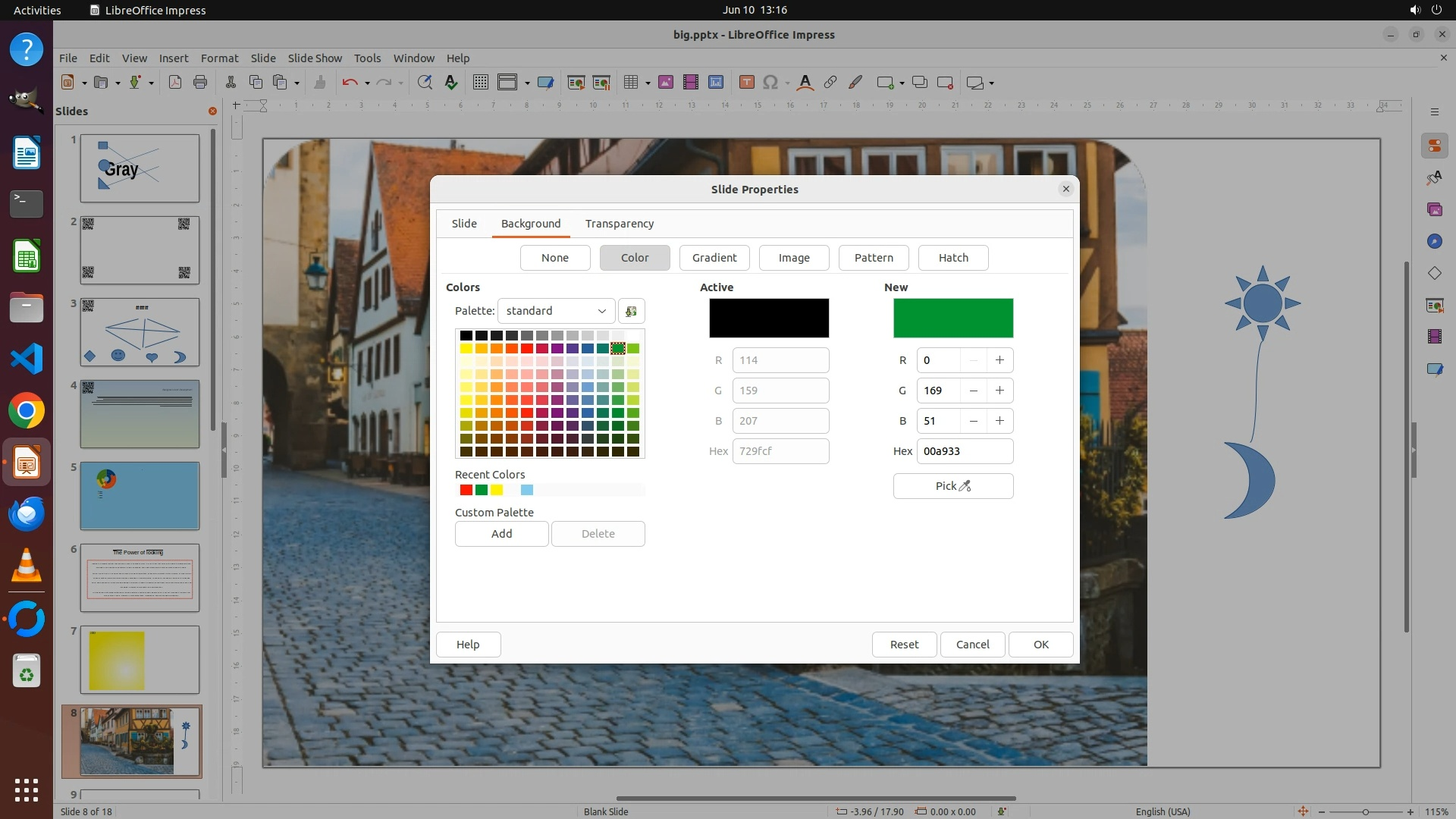Click Add under Custom Palette

pyautogui.click(x=501, y=534)
